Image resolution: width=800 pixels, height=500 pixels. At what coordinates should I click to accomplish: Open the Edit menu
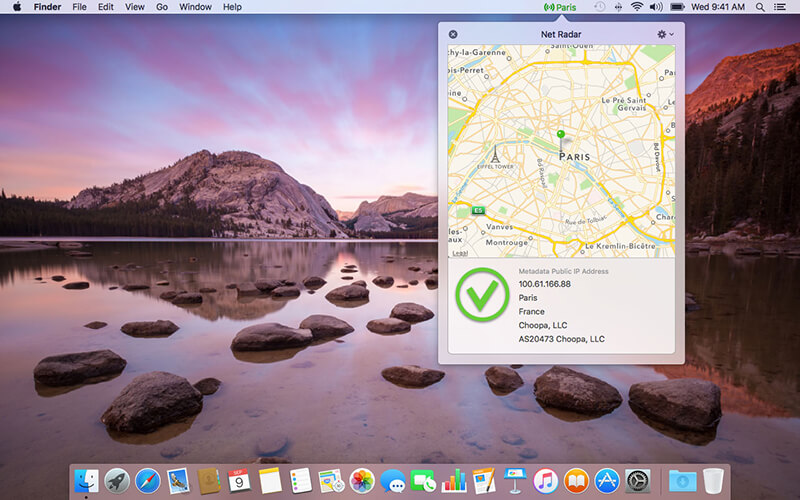[x=106, y=7]
